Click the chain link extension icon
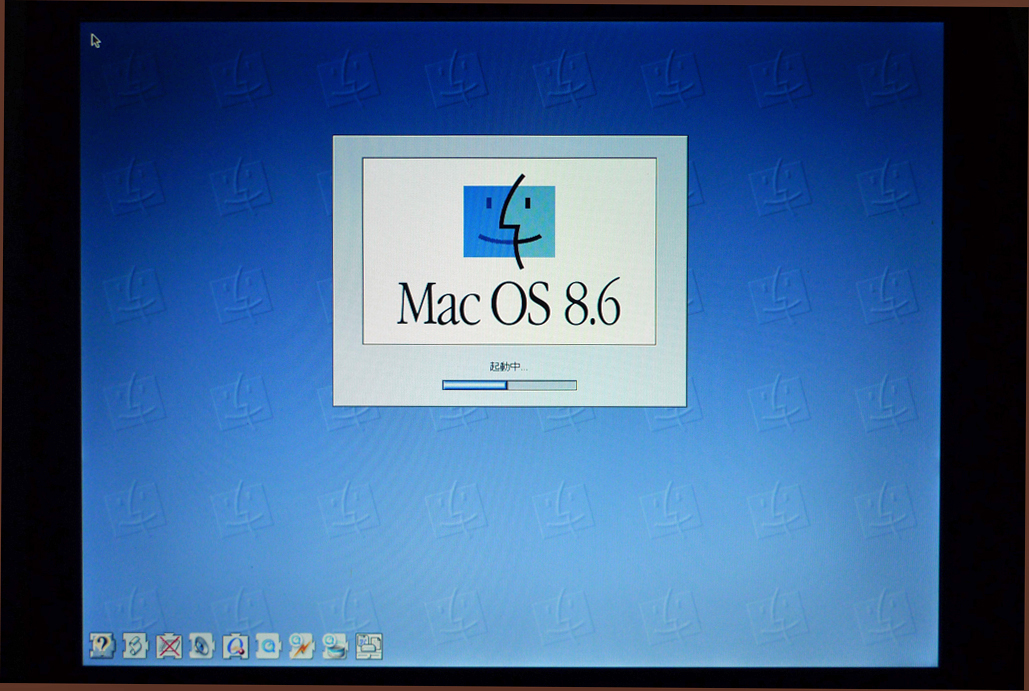The image size is (1029, 691). click(135, 646)
